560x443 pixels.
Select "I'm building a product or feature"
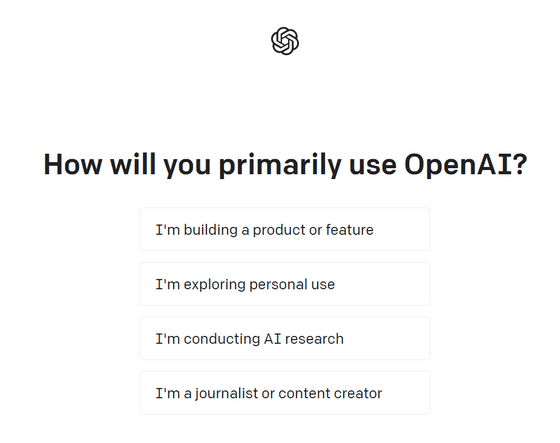285,229
